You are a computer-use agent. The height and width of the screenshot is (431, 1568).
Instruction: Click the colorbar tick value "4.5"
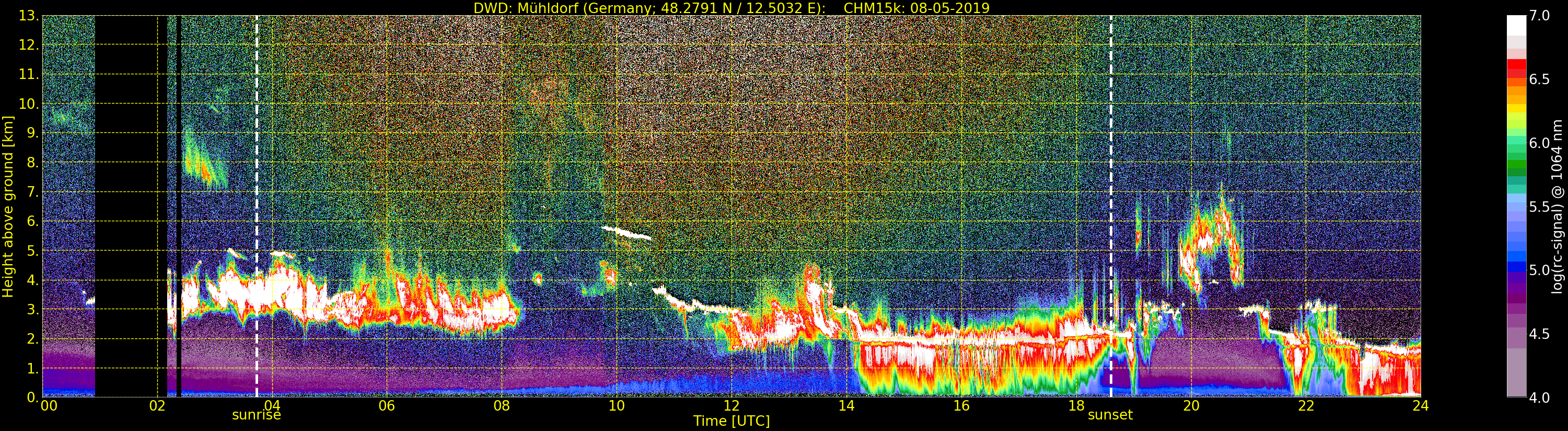pos(1539,334)
